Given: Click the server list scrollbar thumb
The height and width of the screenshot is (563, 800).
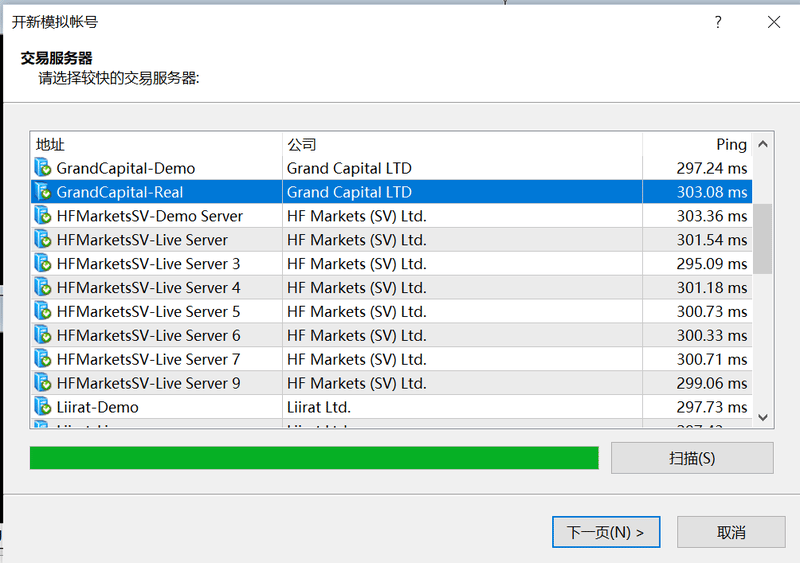Looking at the screenshot, I should [x=763, y=238].
